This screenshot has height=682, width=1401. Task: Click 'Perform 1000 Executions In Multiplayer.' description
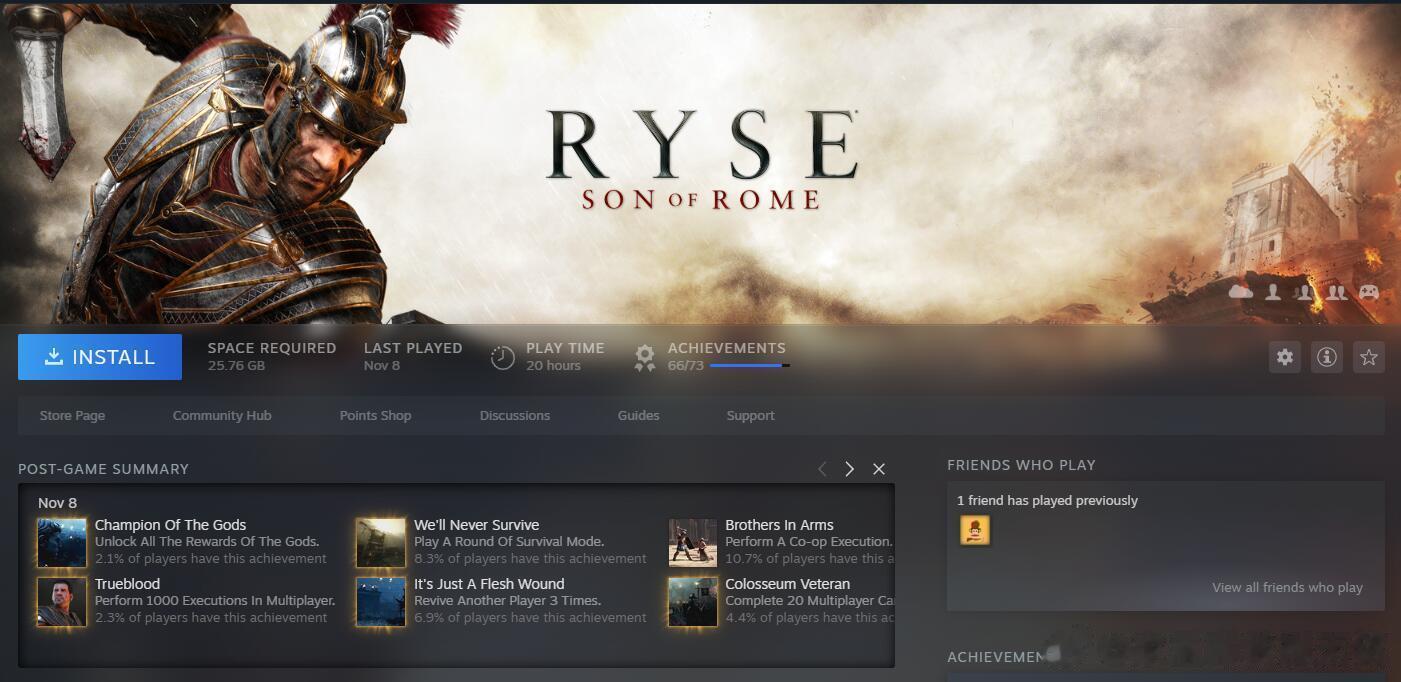tap(215, 601)
